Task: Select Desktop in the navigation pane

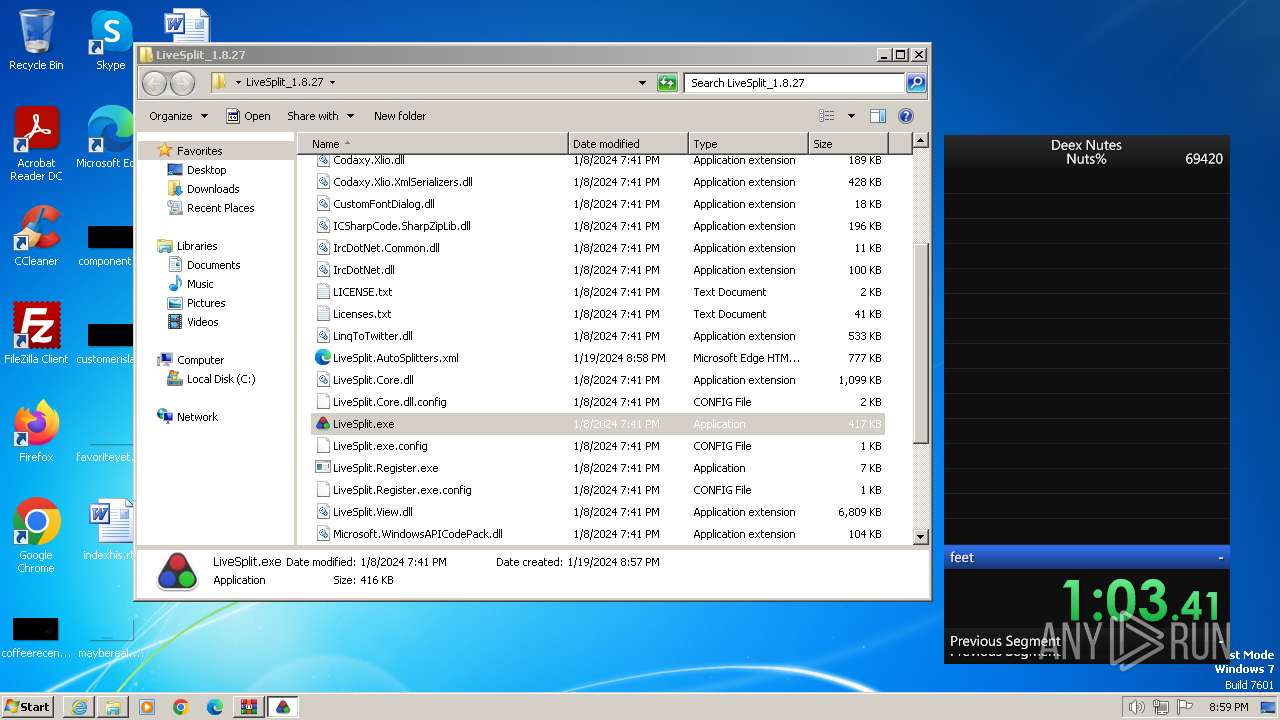Action: tap(206, 170)
